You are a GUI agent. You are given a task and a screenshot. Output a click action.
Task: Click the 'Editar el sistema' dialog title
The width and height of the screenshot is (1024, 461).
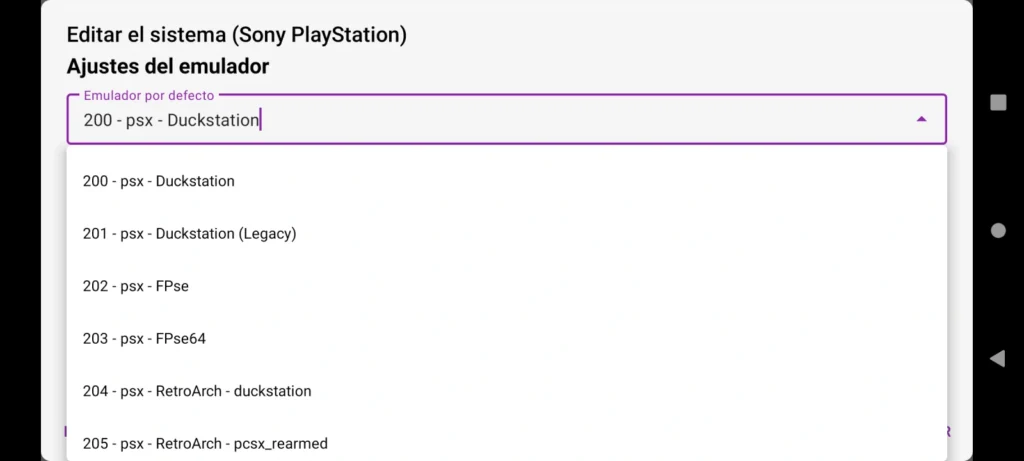146,35
